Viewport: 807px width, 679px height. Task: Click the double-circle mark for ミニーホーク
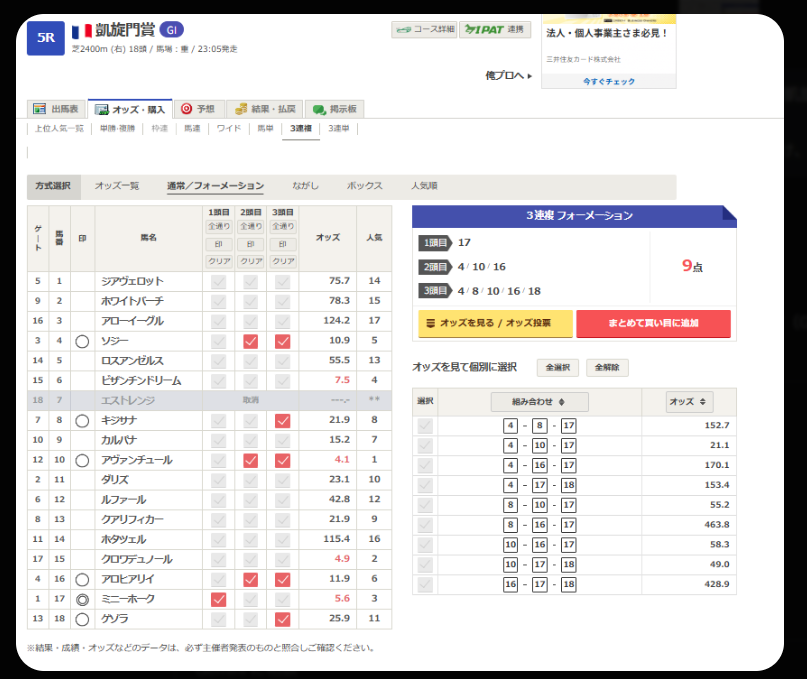(82, 599)
